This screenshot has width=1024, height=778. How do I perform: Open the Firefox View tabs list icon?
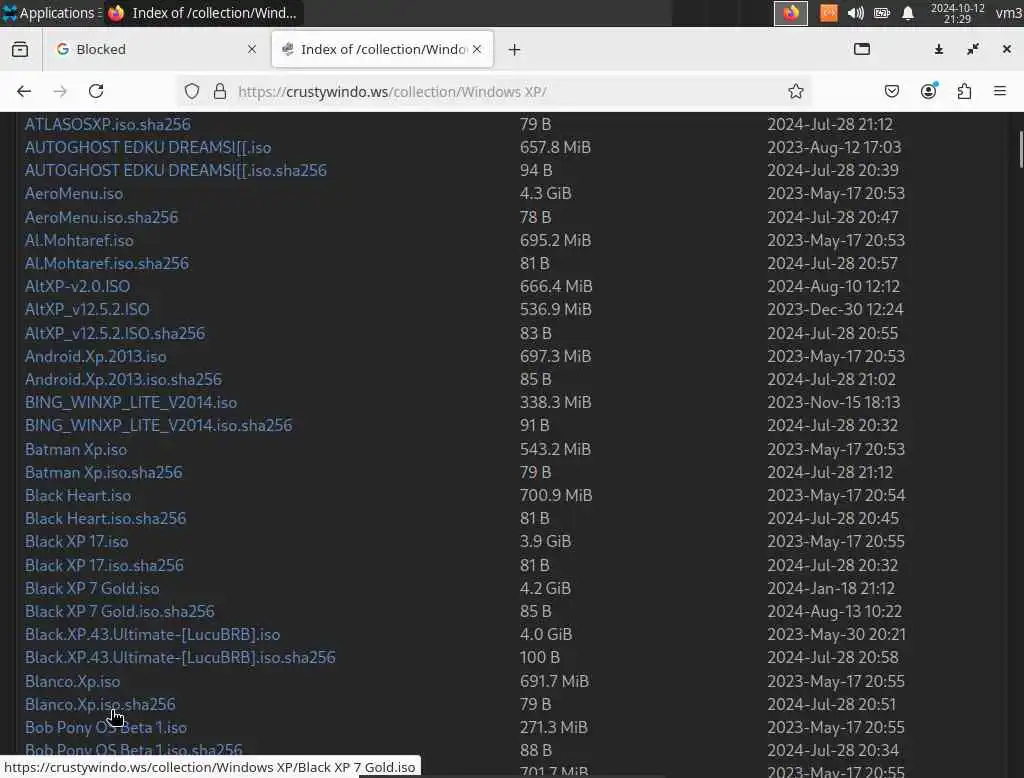(20, 49)
